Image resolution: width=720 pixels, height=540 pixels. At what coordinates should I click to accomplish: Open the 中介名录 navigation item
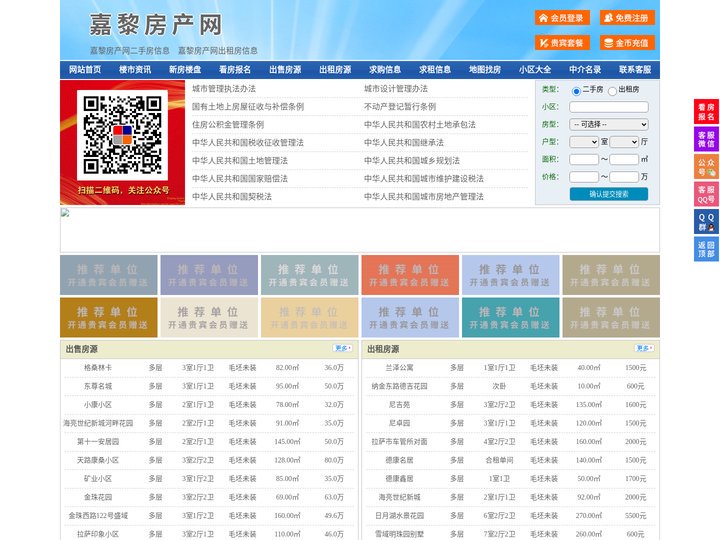coord(585,70)
